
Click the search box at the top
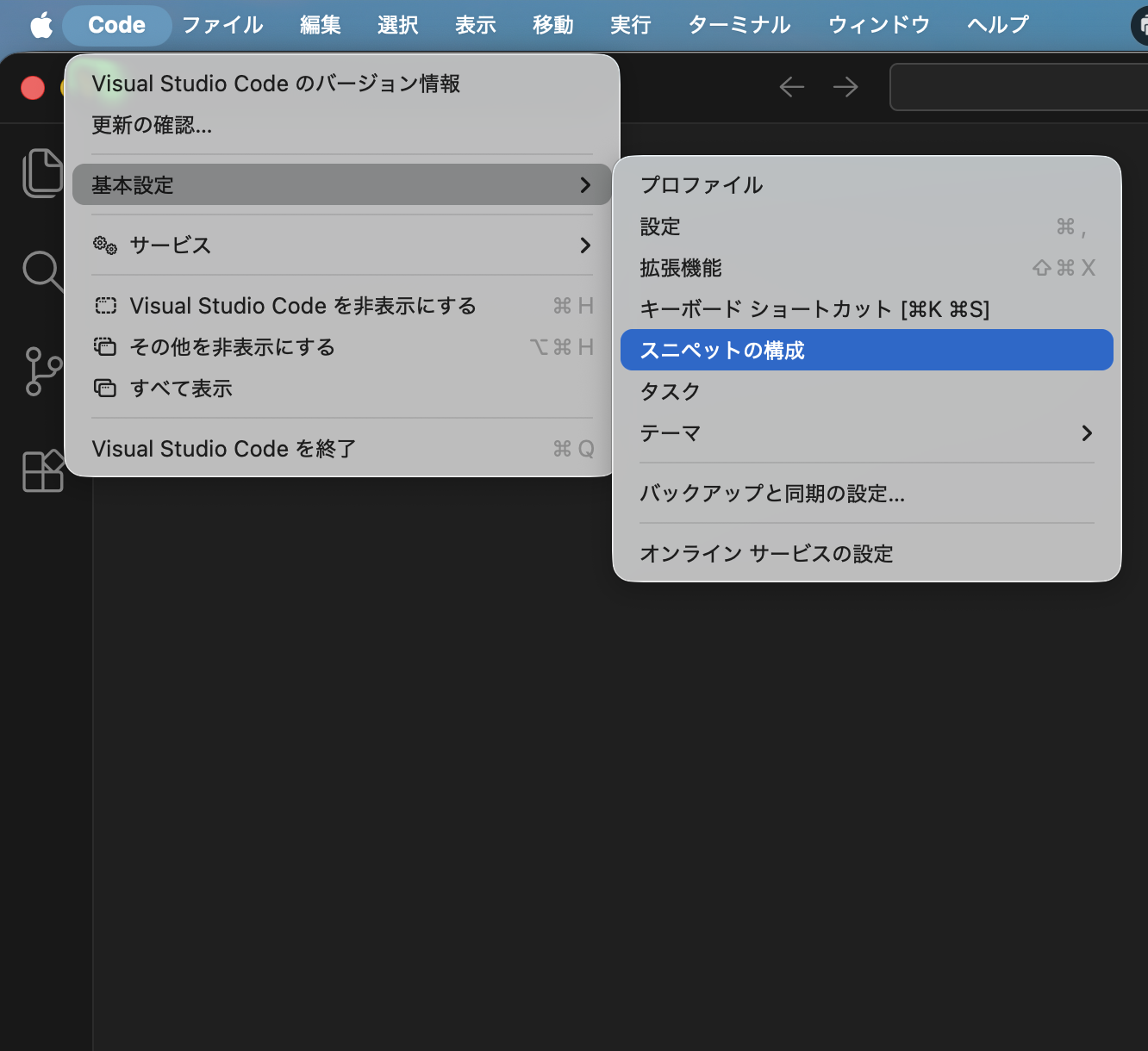[1017, 86]
